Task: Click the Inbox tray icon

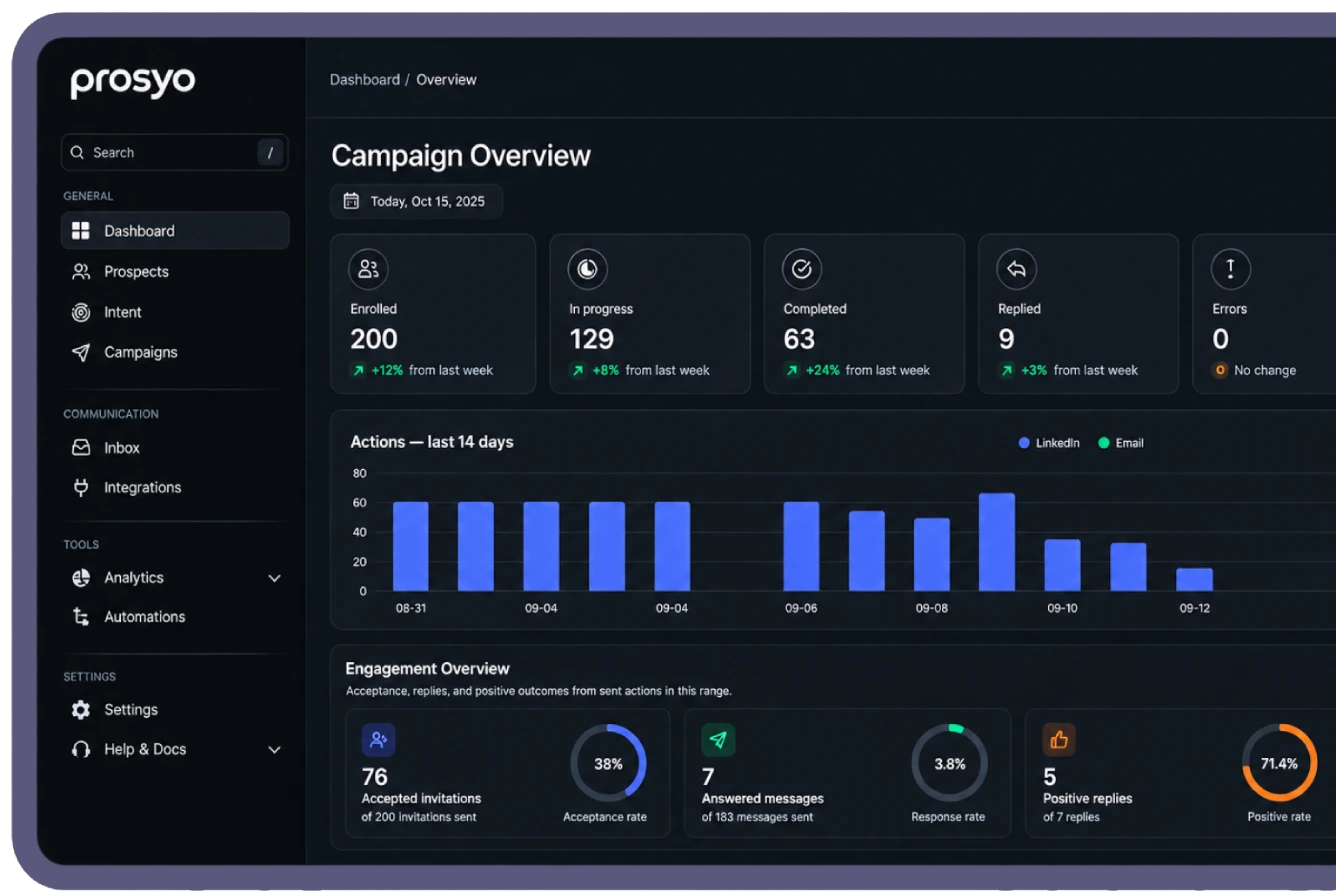Action: click(x=81, y=448)
